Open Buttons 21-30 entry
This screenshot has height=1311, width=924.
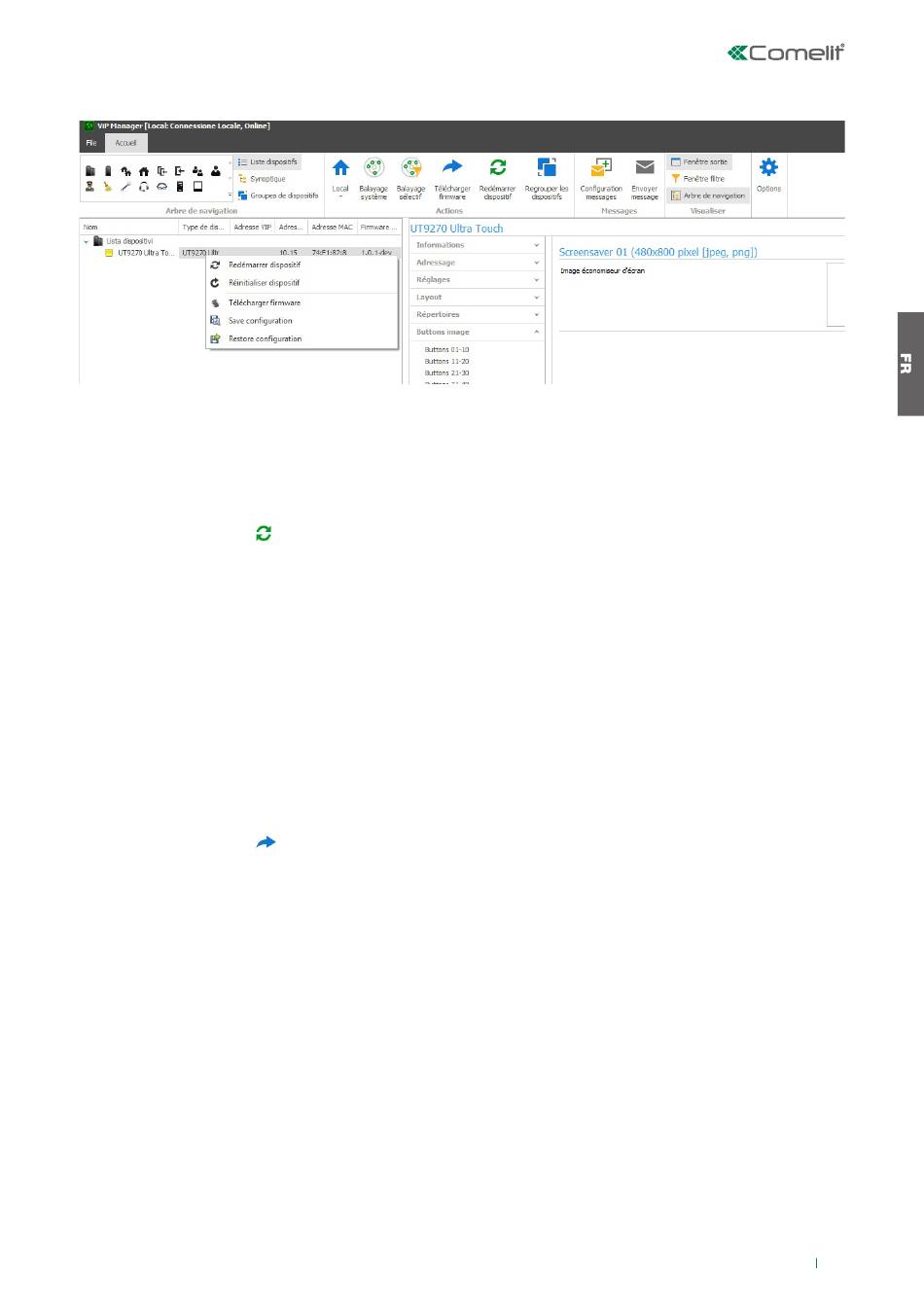[x=446, y=372]
